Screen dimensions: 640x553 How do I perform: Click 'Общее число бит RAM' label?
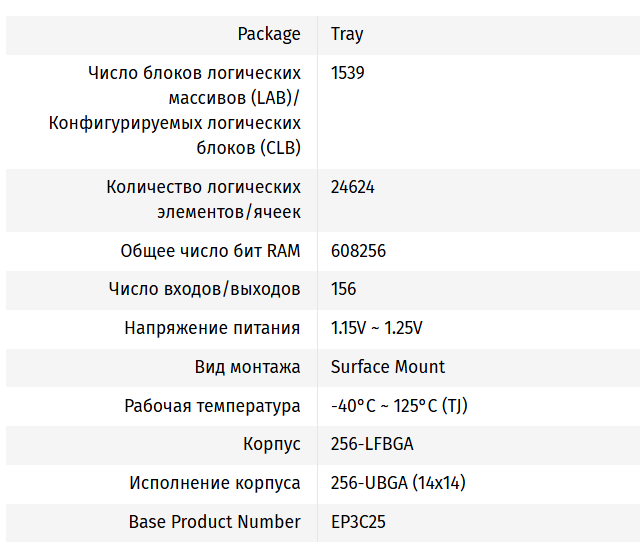(x=210, y=251)
